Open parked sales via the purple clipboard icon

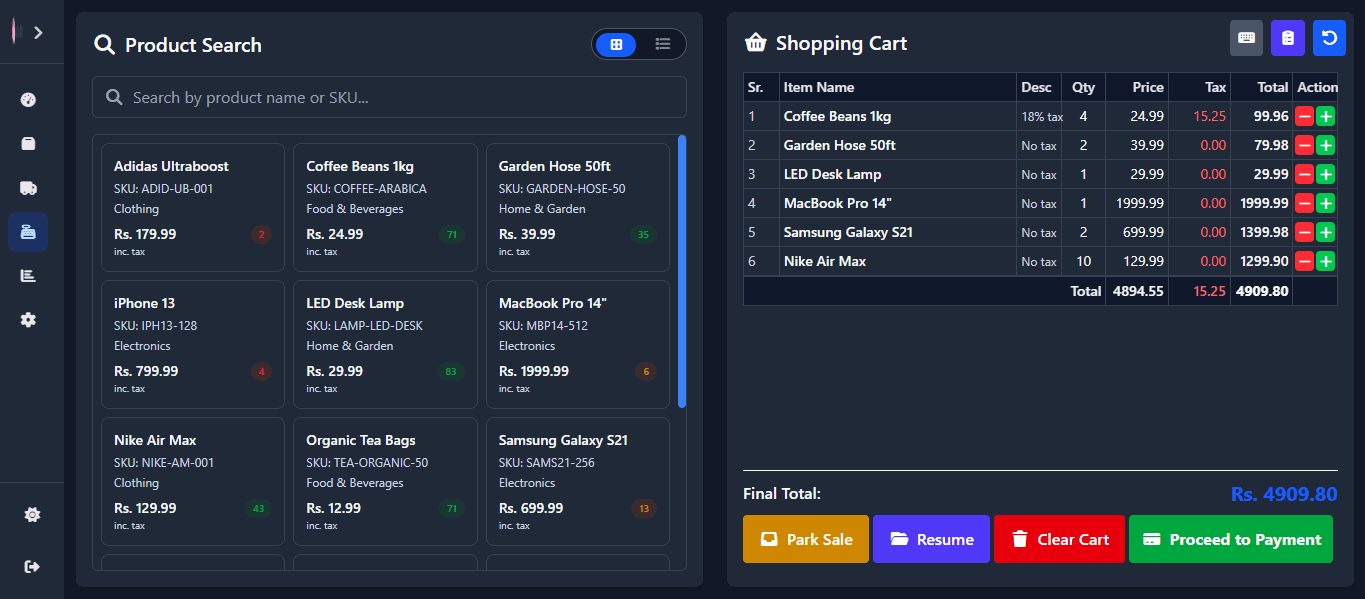tap(1287, 37)
